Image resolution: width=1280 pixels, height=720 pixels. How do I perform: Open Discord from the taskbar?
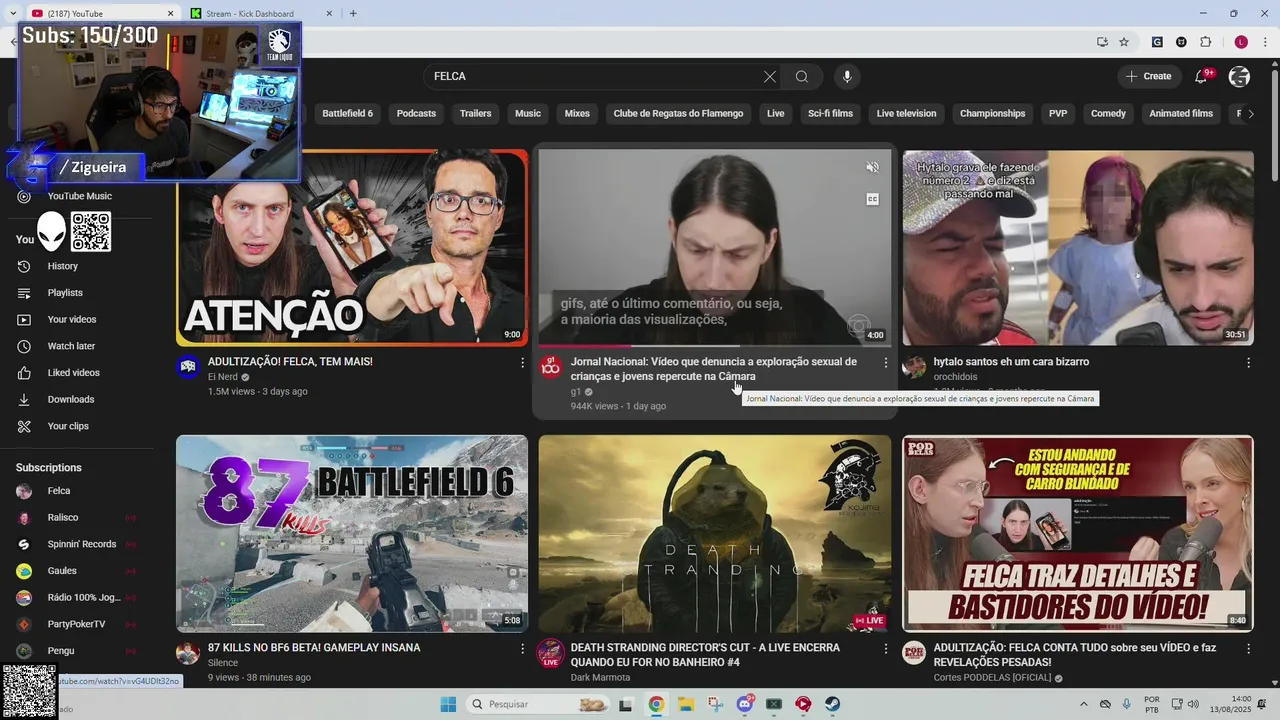744,704
